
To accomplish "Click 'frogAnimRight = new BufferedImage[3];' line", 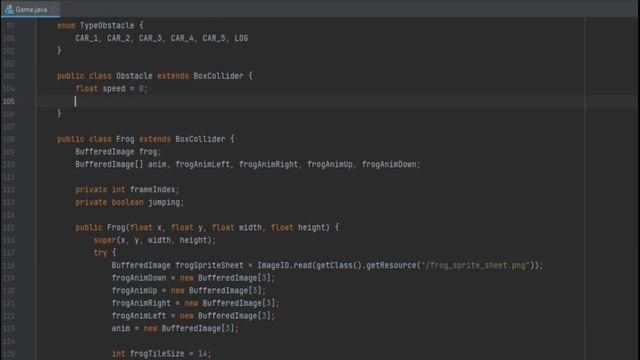I will [196, 304].
